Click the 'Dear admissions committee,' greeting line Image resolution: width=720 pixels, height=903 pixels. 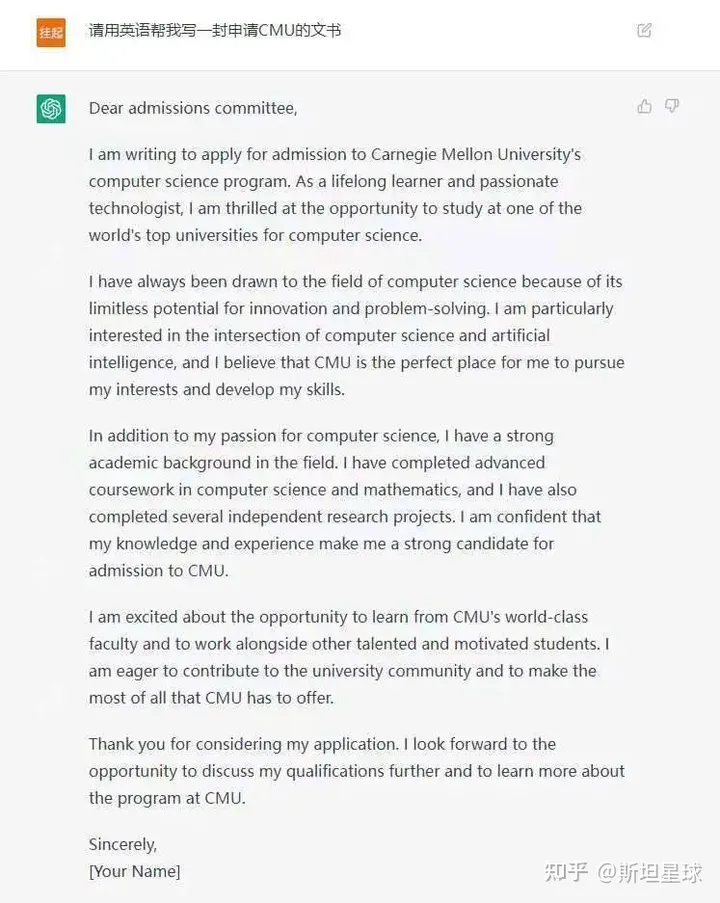pyautogui.click(x=193, y=108)
